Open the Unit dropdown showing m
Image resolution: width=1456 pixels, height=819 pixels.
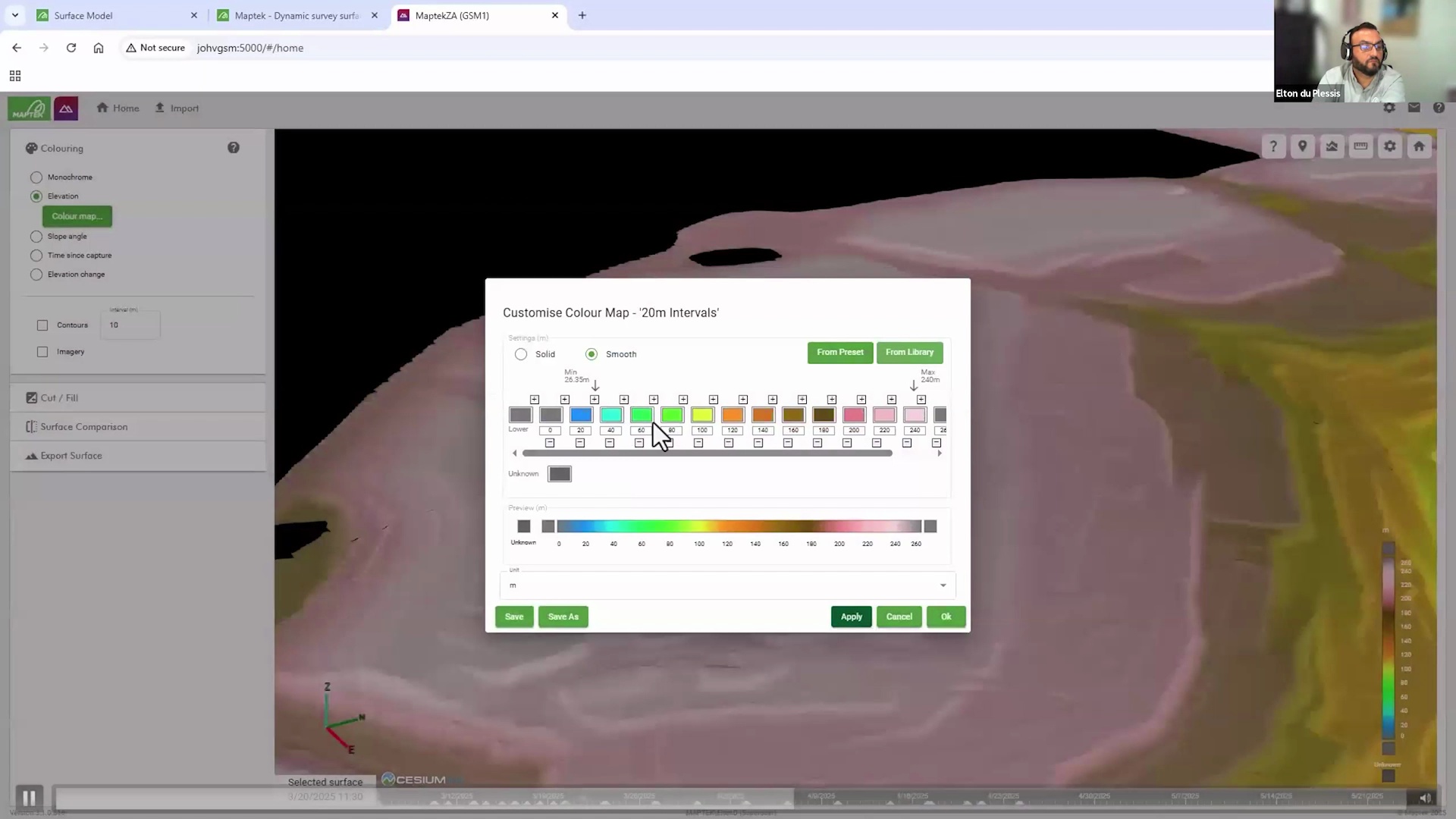(x=727, y=585)
